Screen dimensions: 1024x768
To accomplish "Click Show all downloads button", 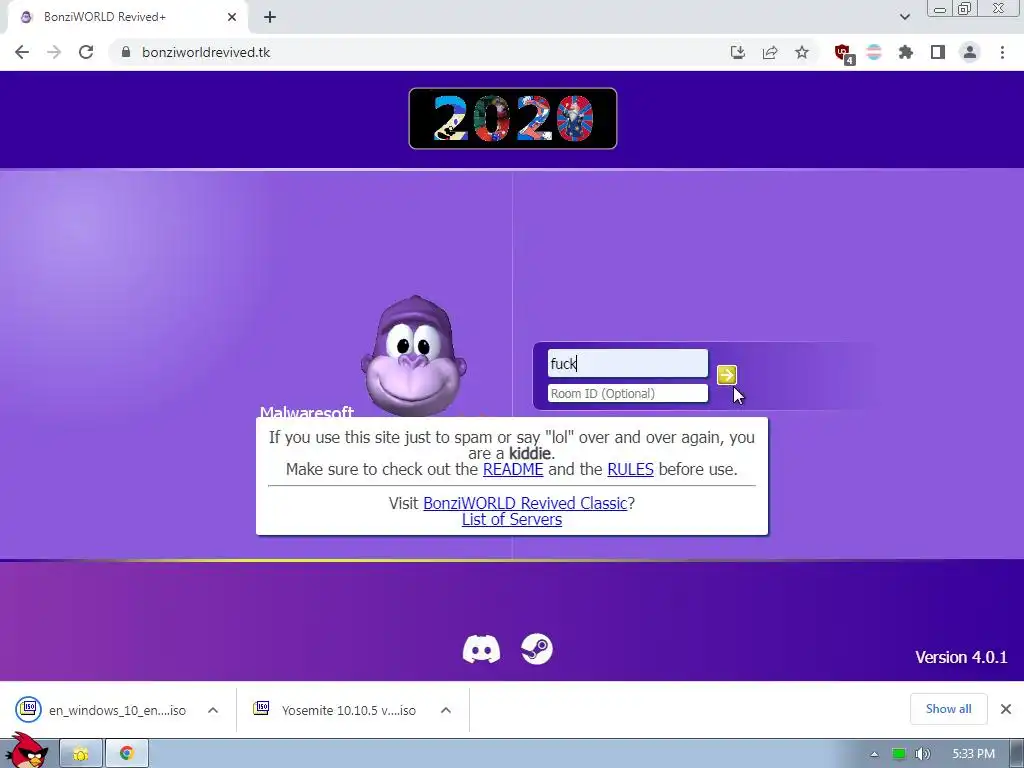I will click(x=948, y=709).
